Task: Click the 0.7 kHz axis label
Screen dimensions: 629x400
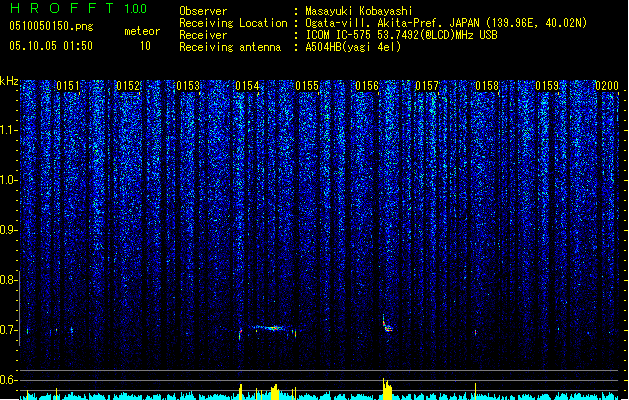Action: 8,330
